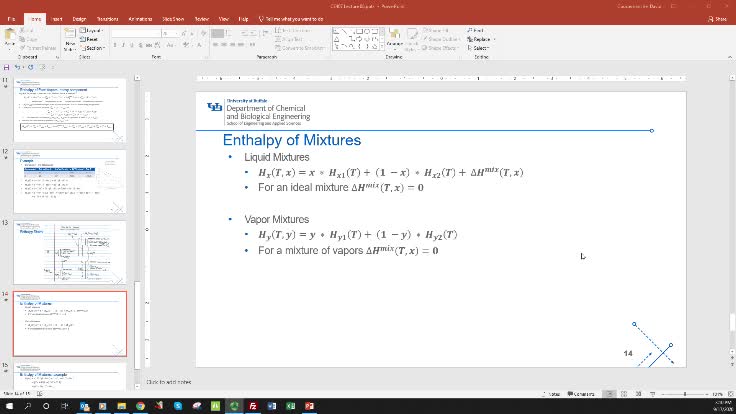Click the Replace button in Editing group
This screenshot has width=736, height=414.
(481, 39)
